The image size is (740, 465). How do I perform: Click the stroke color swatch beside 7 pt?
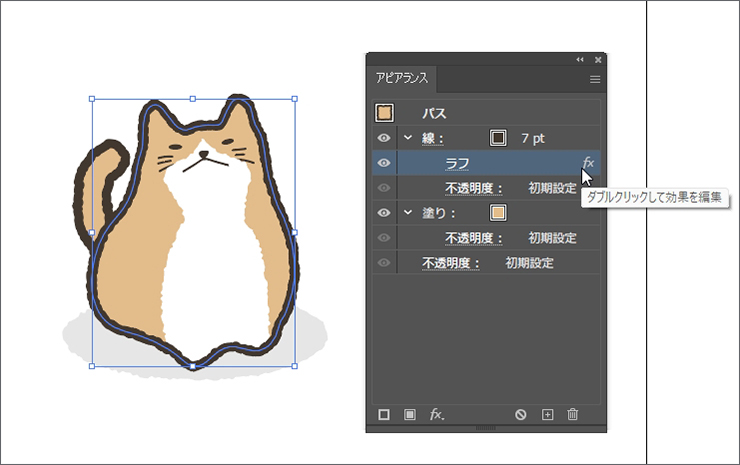pos(498,137)
